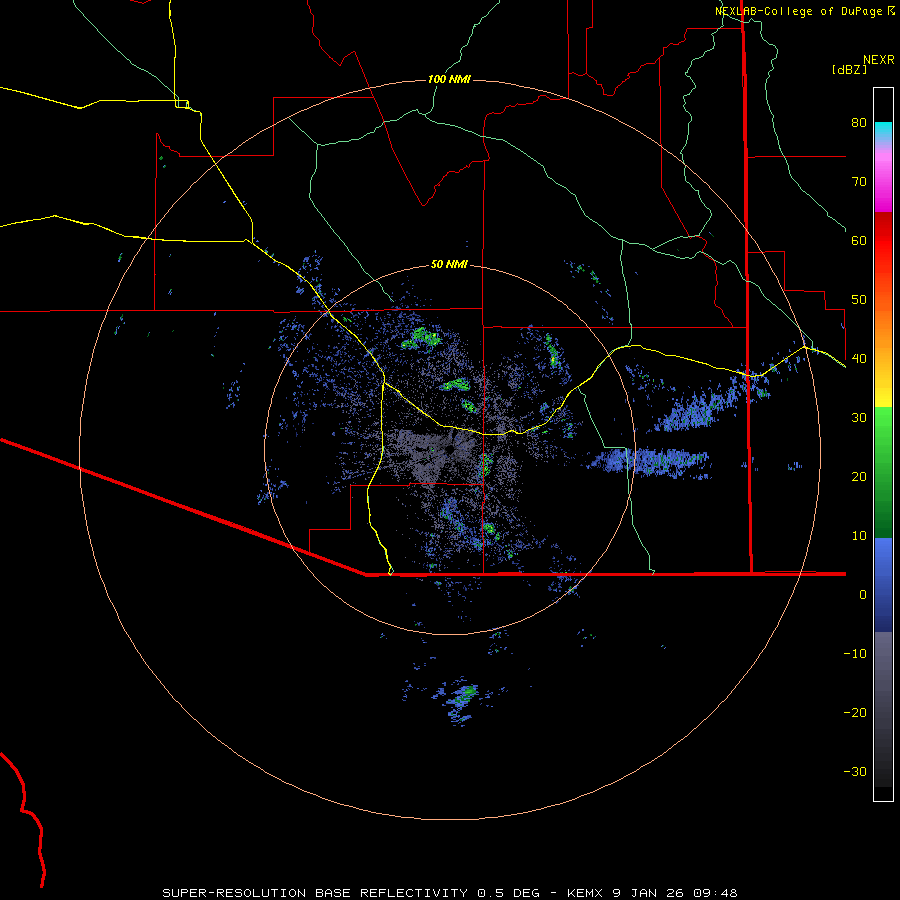900x900 pixels.
Task: Click the cyan top segment of the color bar
Action: (883, 127)
